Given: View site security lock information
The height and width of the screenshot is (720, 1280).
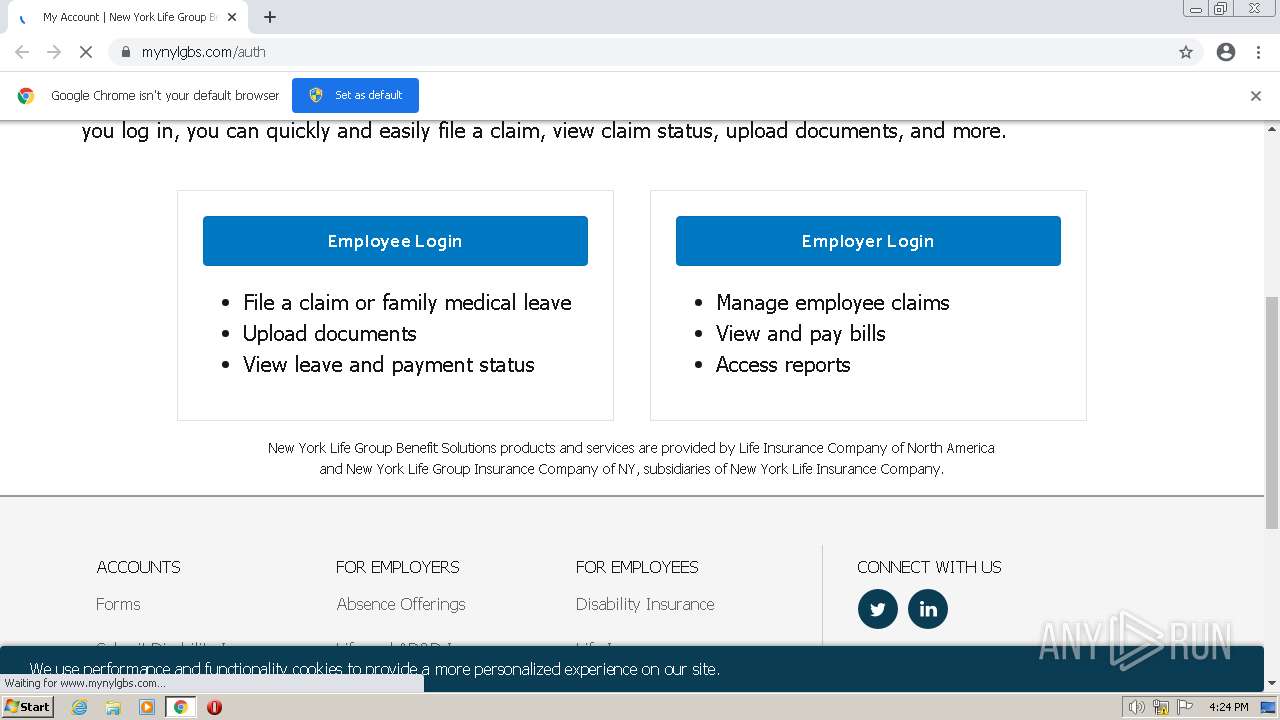Looking at the screenshot, I should tap(125, 52).
